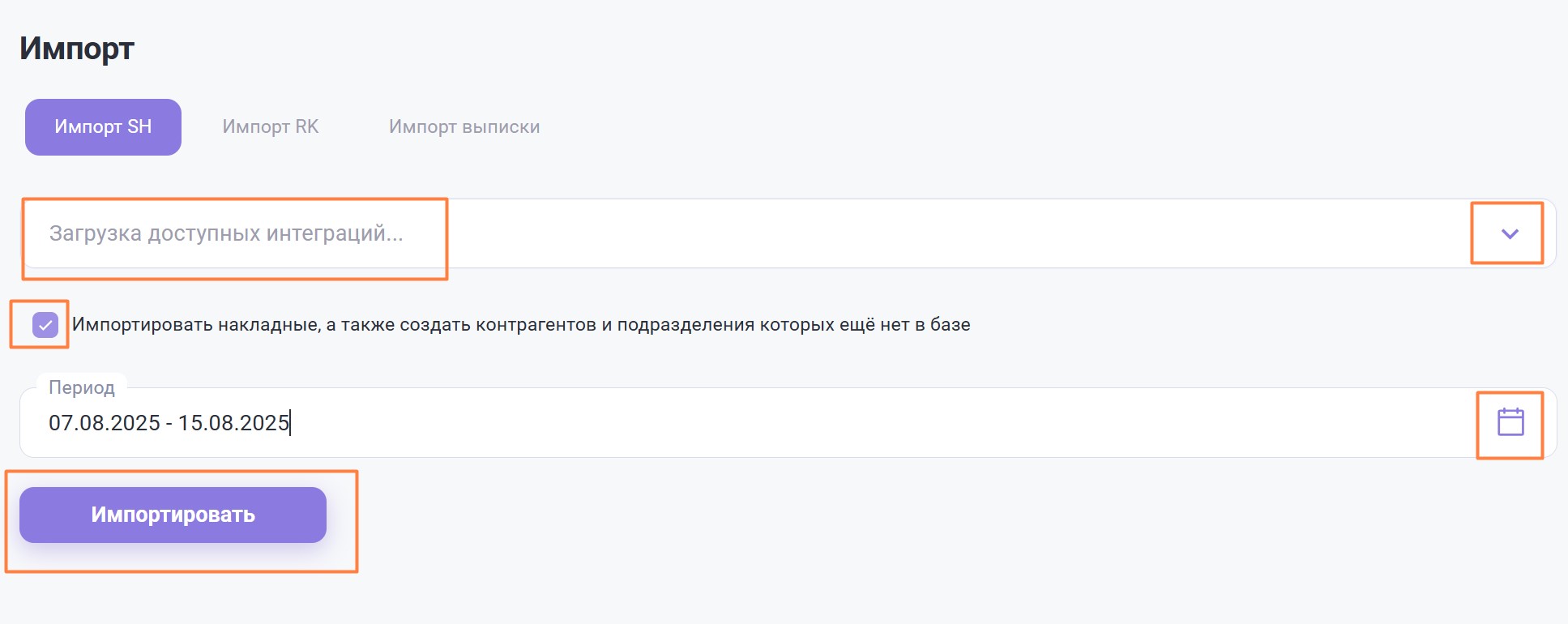The height and width of the screenshot is (624, 1568).
Task: Open the 'Импорт выписки' tab
Action: pyautogui.click(x=464, y=127)
